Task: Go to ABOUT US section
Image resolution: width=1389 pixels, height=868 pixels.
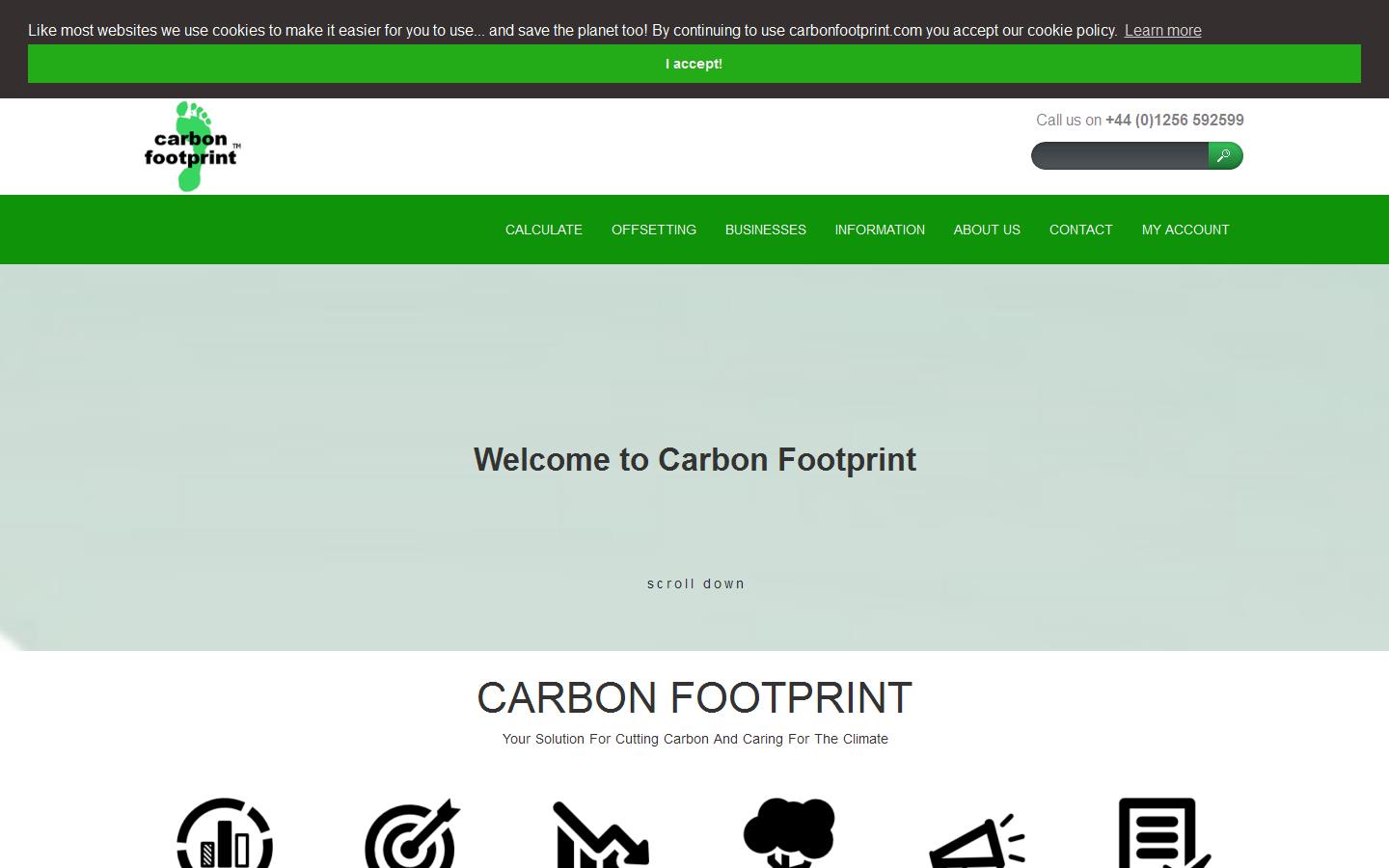Action: [x=986, y=230]
